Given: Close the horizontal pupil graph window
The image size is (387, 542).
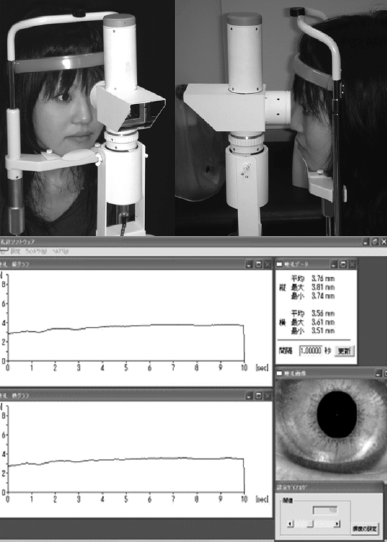Looking at the screenshot, I should [267, 396].
